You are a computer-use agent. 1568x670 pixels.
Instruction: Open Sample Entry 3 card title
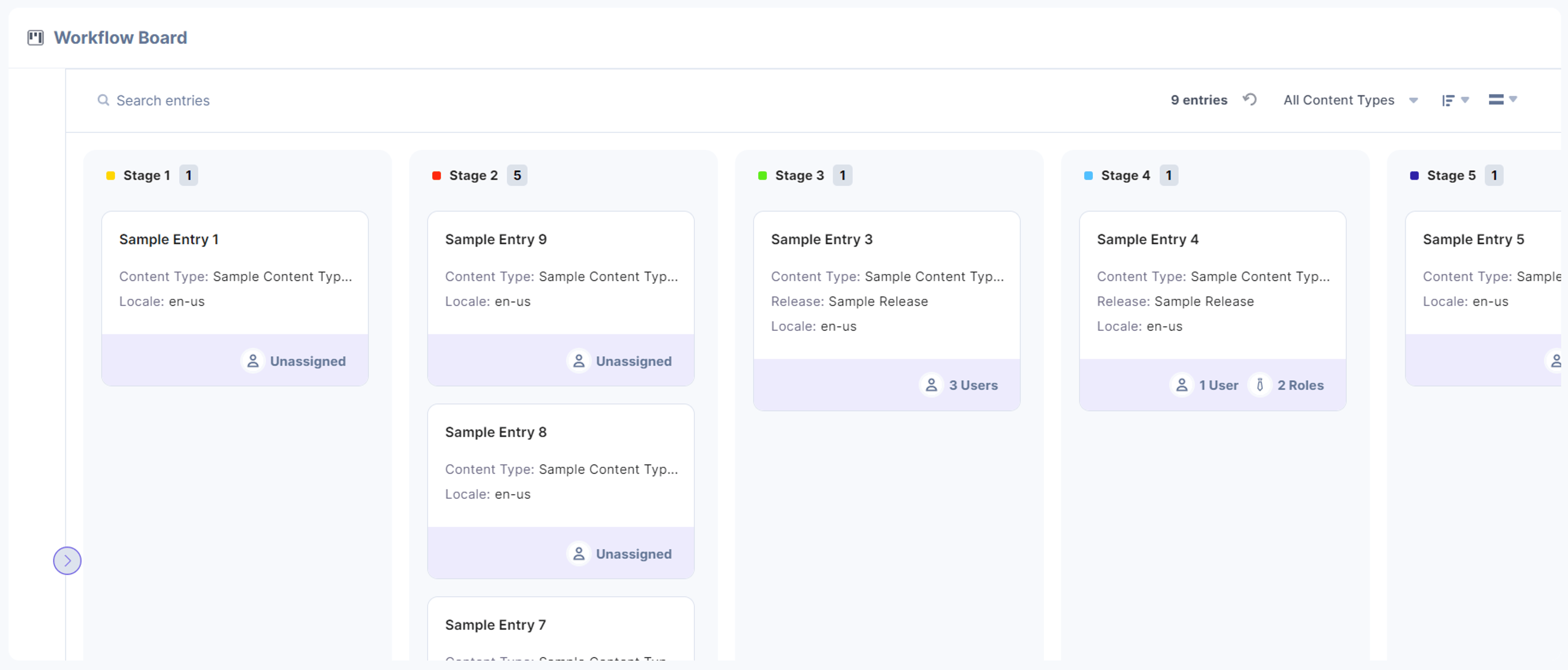(x=821, y=239)
